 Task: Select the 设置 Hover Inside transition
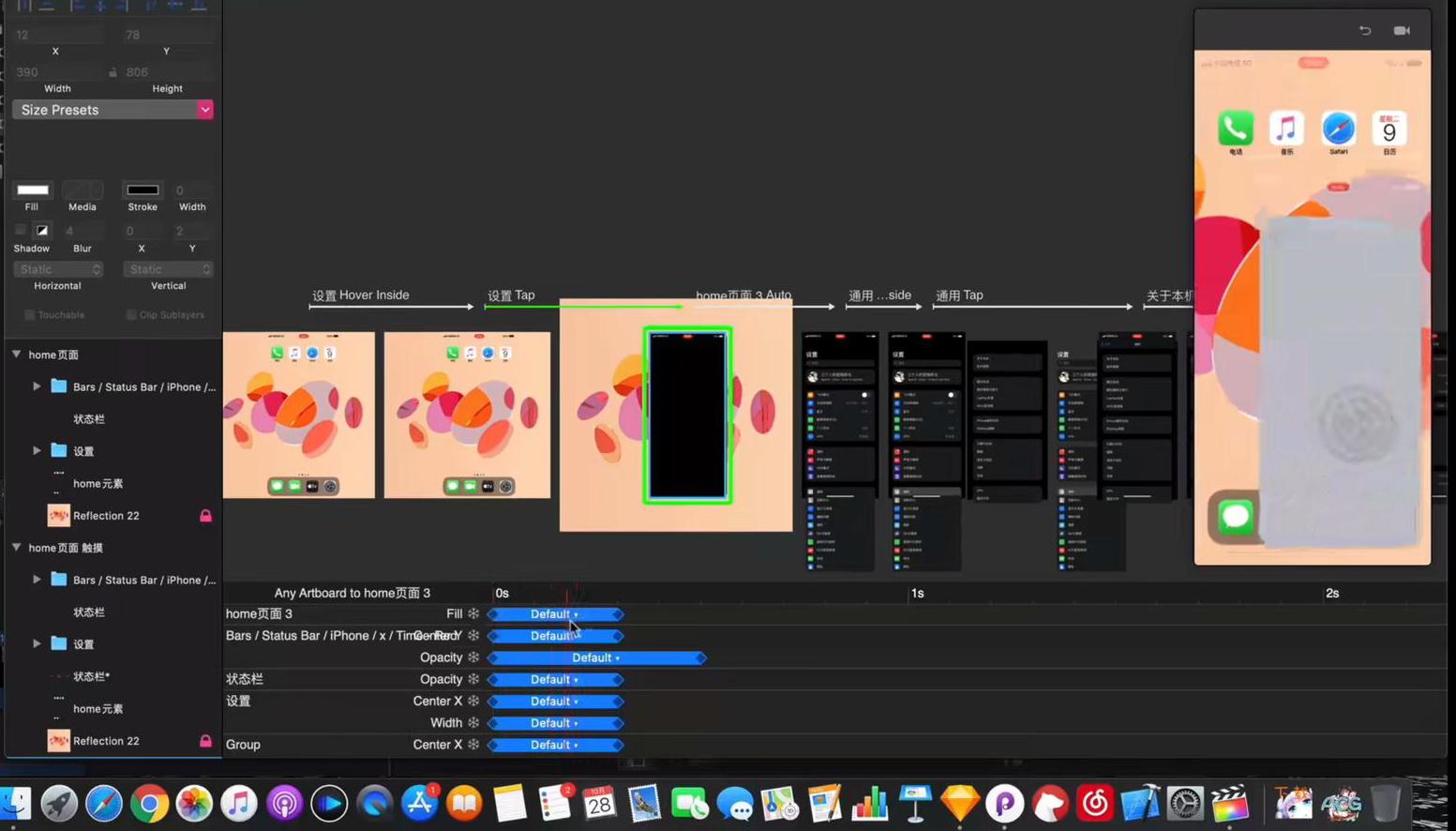pos(391,306)
